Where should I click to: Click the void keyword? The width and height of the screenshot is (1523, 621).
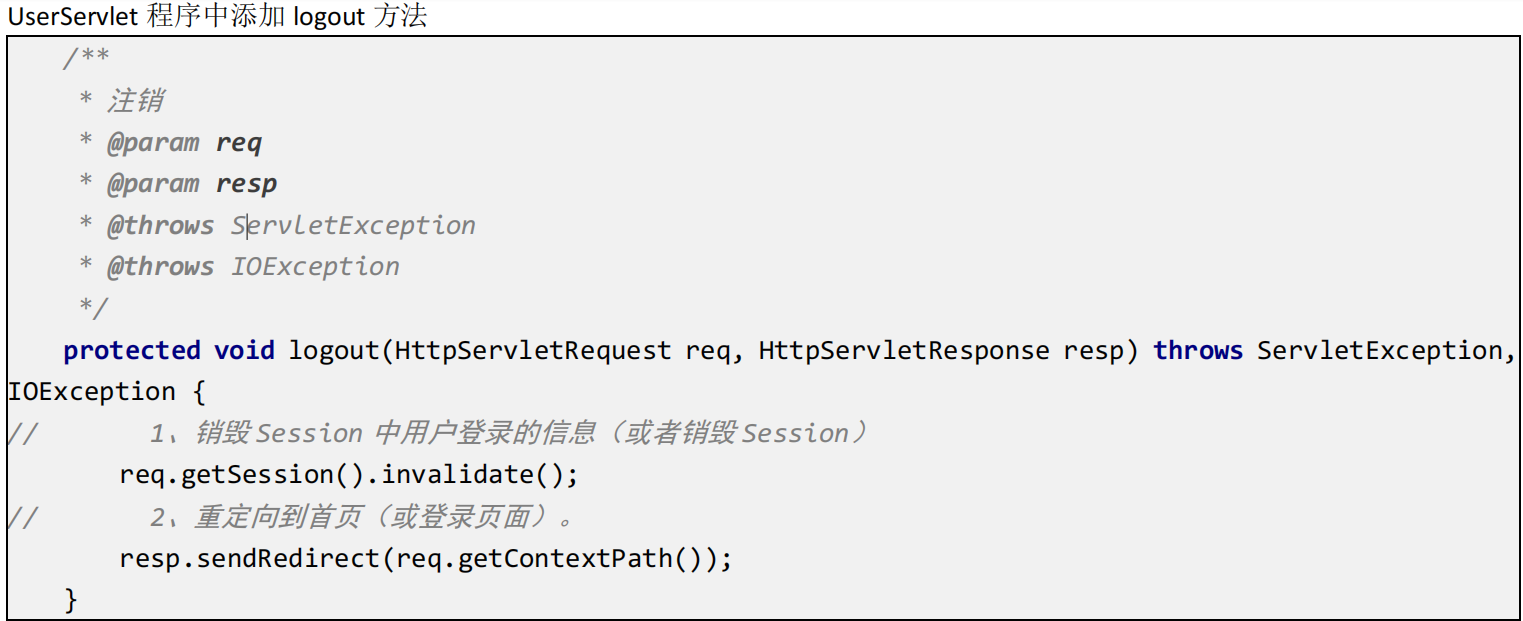244,351
